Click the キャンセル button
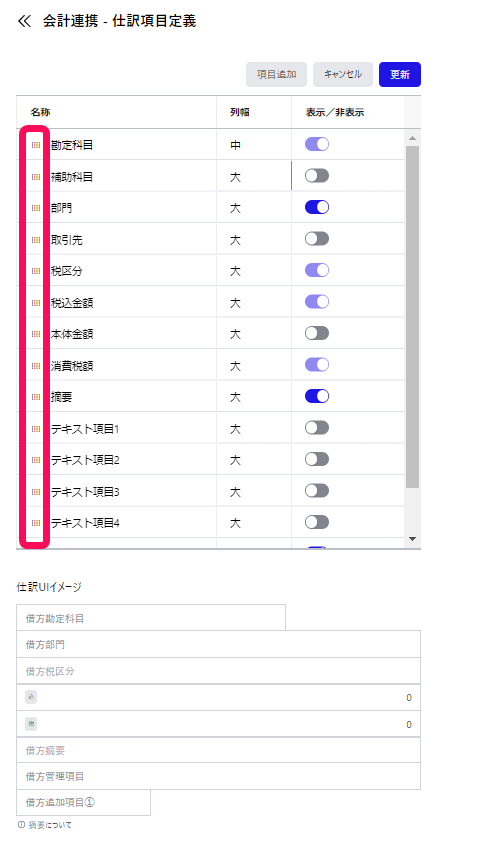Image resolution: width=483 pixels, height=854 pixels. click(x=343, y=75)
